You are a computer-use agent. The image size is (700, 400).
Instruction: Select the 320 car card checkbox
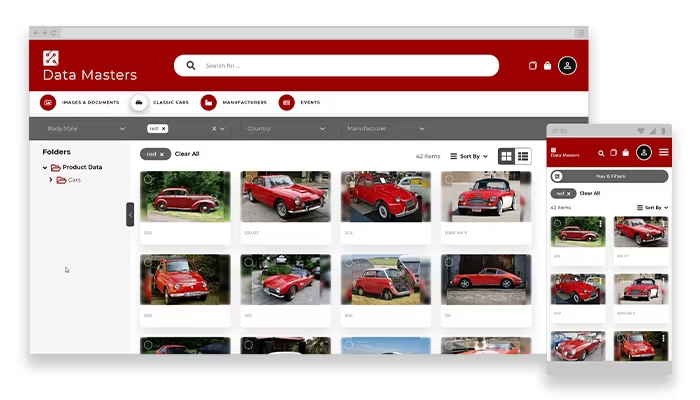click(148, 179)
